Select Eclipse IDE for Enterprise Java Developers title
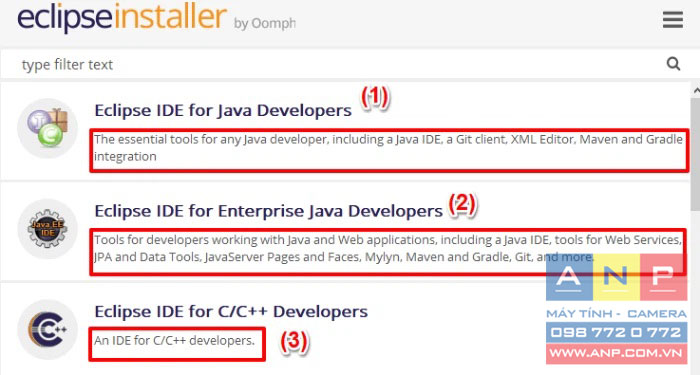The image size is (700, 375). [x=268, y=211]
